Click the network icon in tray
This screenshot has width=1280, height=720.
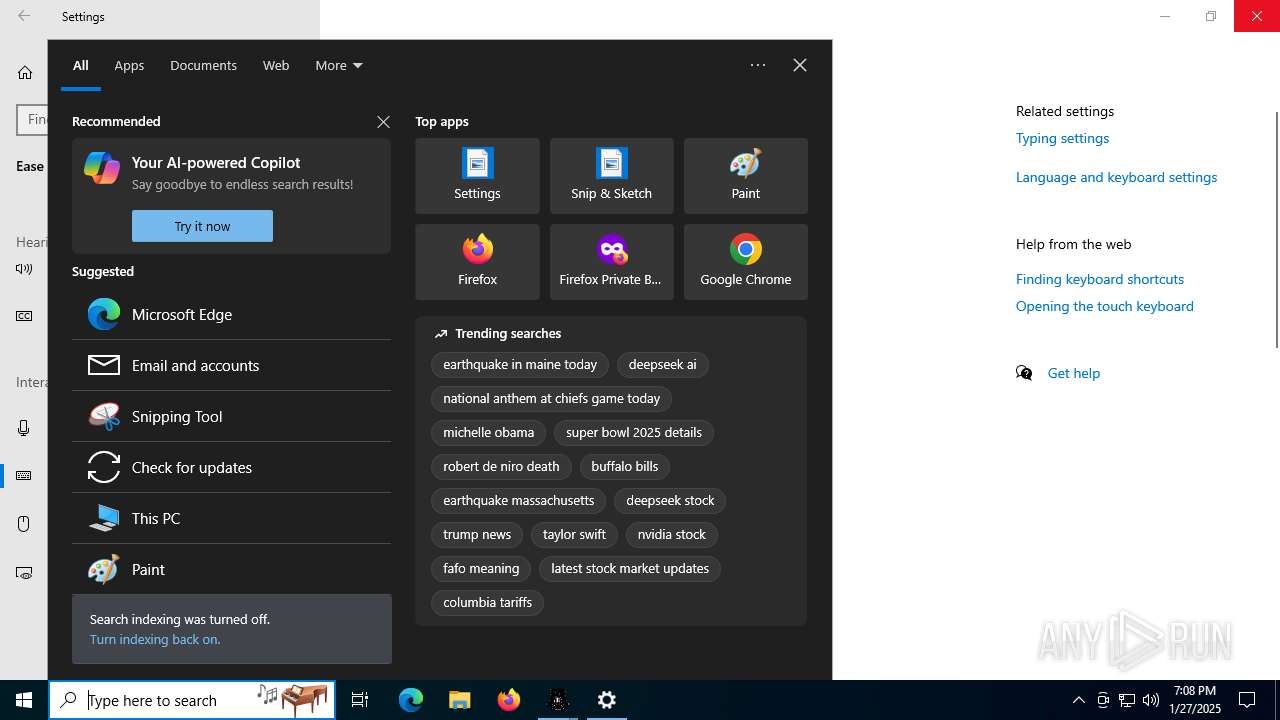(1127, 700)
